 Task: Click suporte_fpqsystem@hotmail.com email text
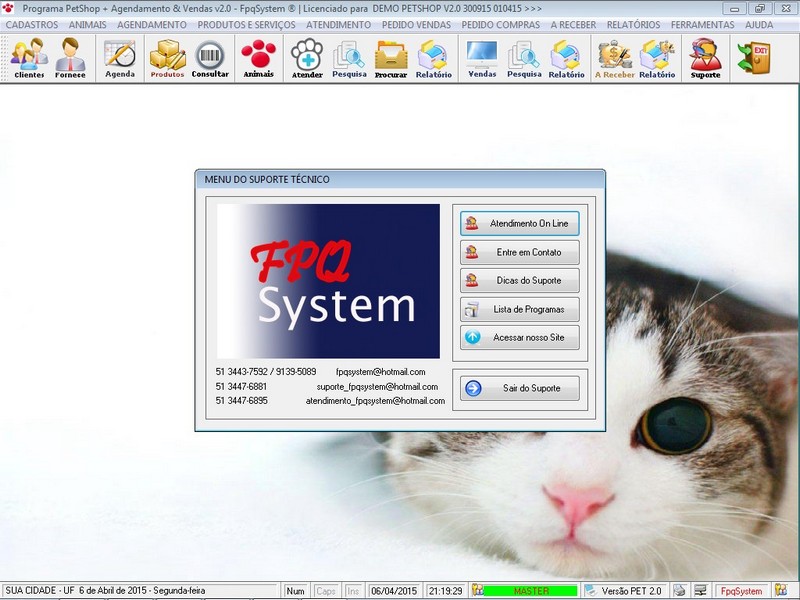[377, 387]
